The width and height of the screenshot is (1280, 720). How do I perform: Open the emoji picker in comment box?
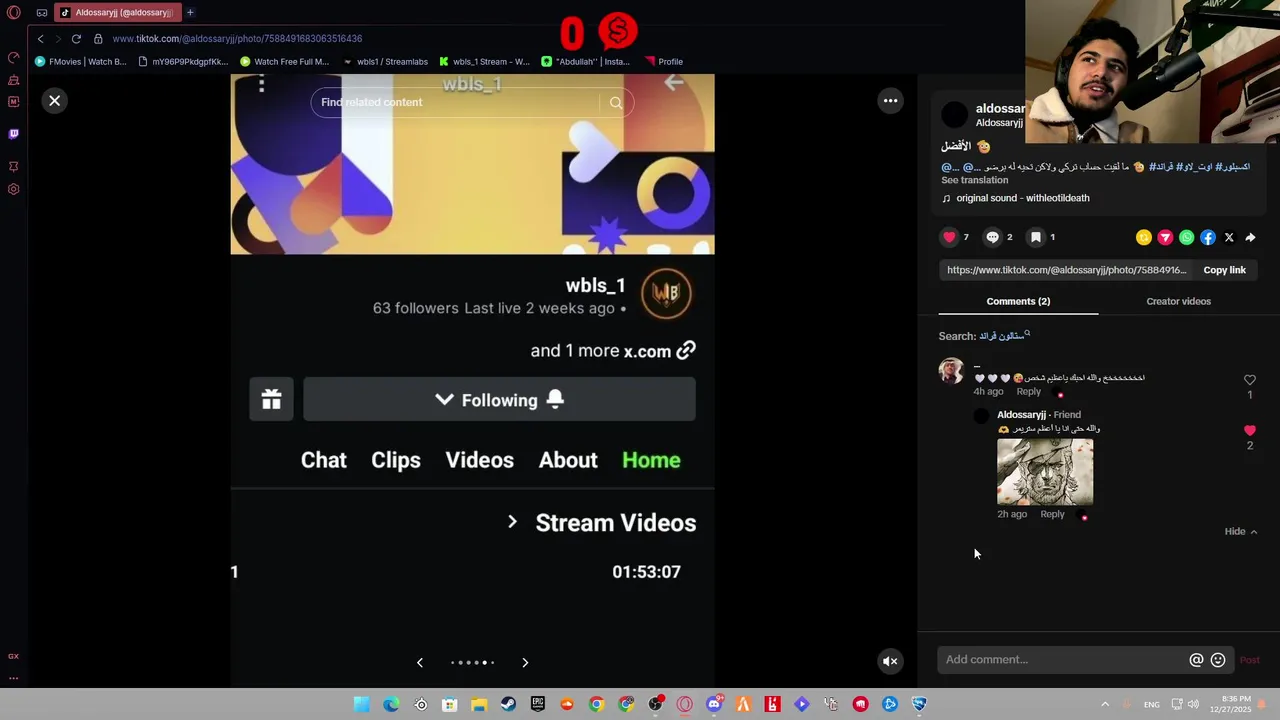pos(1218,660)
